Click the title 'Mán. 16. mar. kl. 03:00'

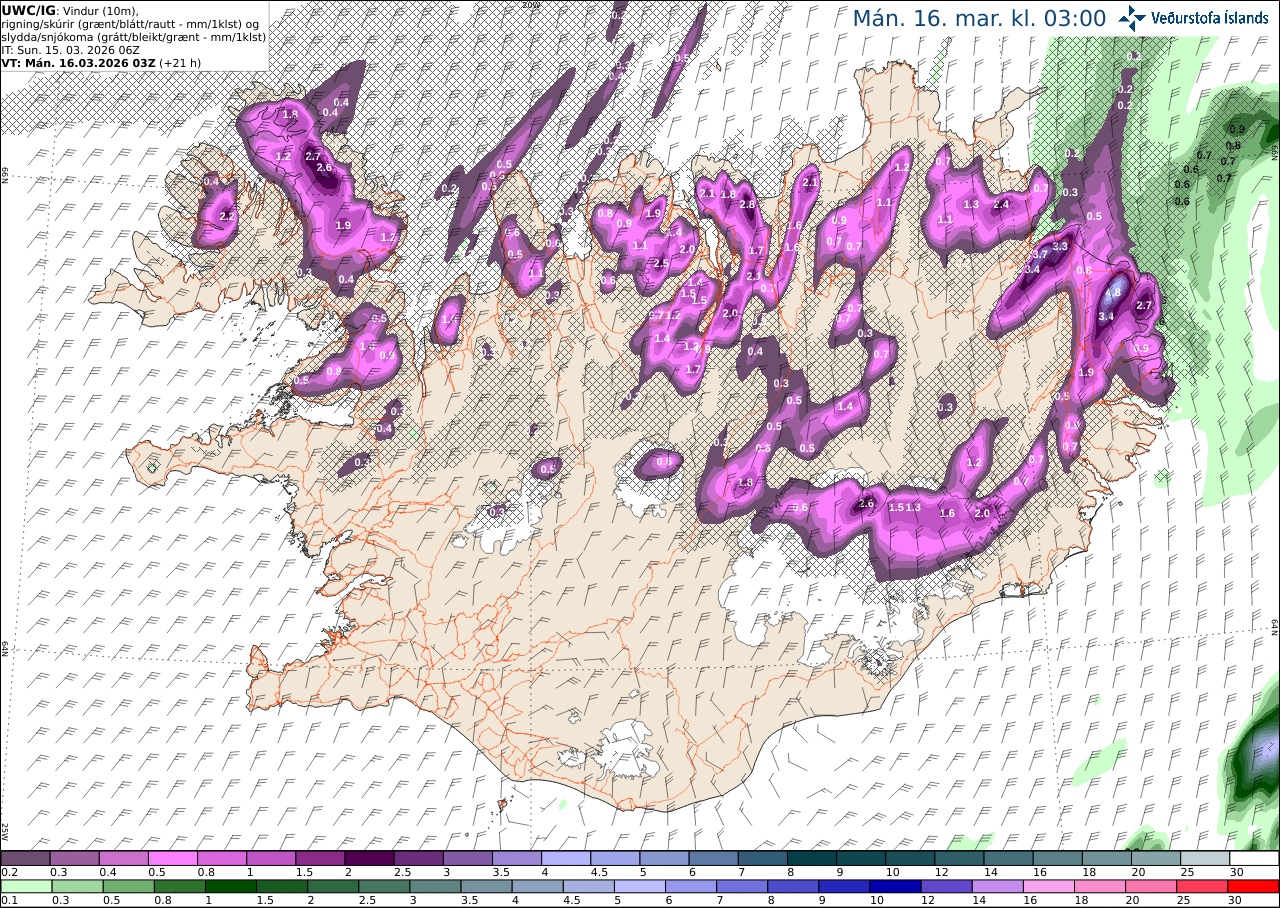click(x=979, y=18)
